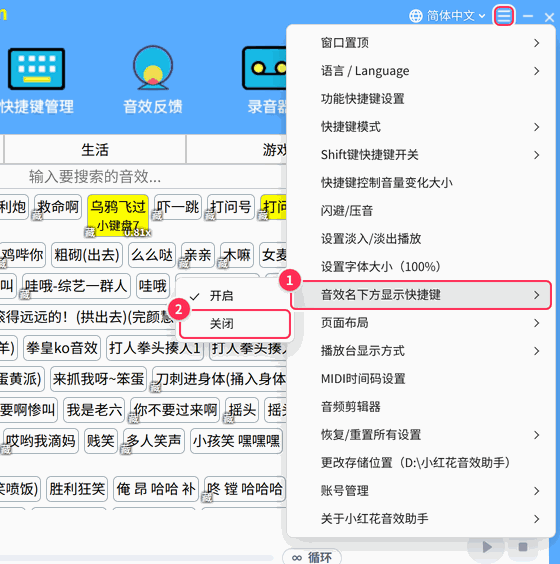Expand 播放台显示方式 submenu
This screenshot has height=564, width=560.
pyautogui.click(x=421, y=351)
